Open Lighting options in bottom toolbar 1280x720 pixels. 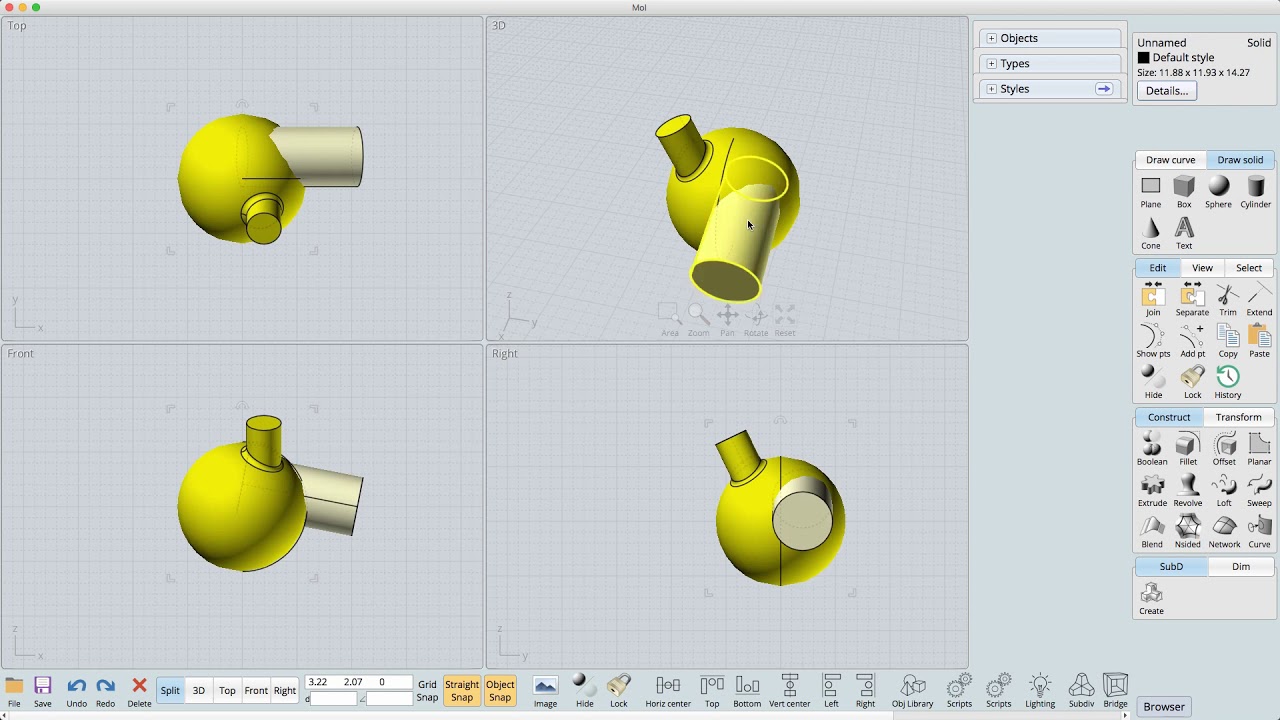1040,690
